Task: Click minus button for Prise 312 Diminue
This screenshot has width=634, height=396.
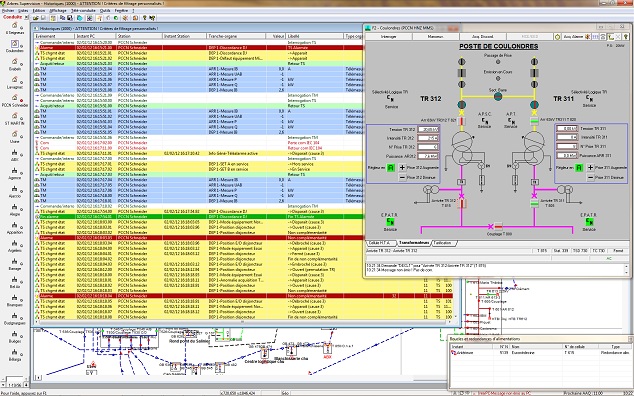Action: point(402,177)
